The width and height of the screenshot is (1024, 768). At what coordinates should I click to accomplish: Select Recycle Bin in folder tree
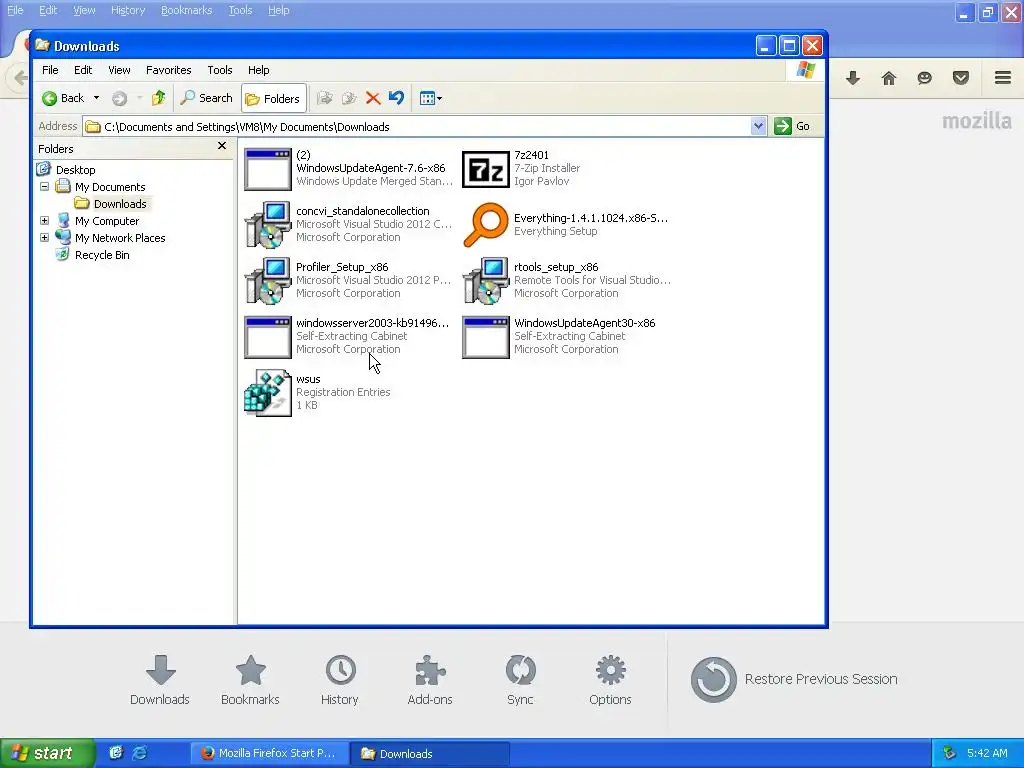point(102,255)
